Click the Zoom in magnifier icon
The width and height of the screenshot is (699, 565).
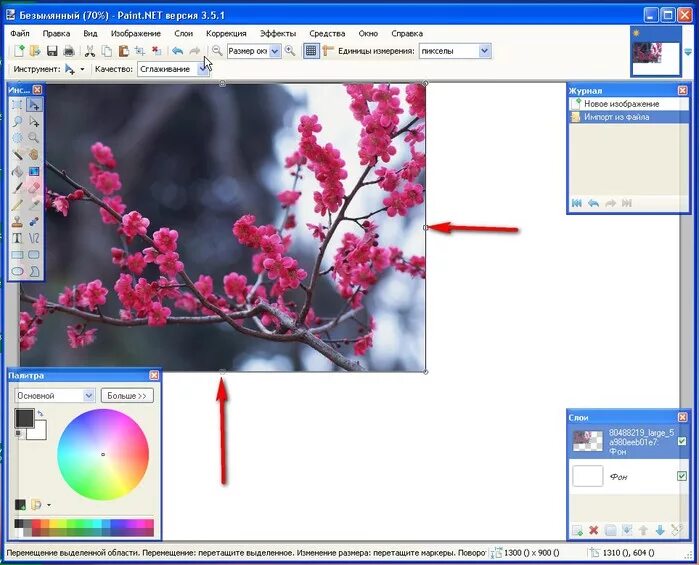tap(290, 51)
